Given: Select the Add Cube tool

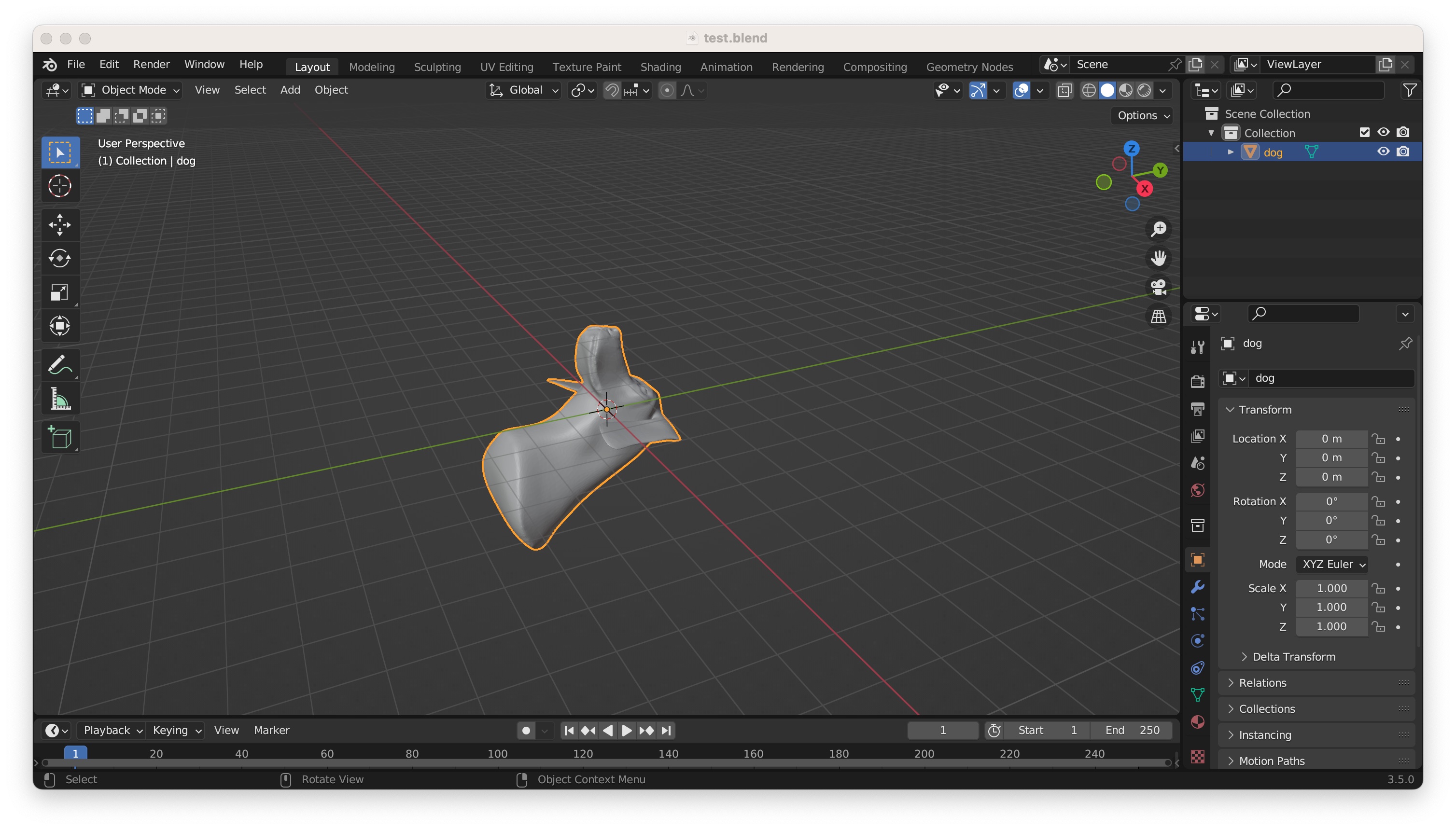Looking at the screenshot, I should 60,437.
